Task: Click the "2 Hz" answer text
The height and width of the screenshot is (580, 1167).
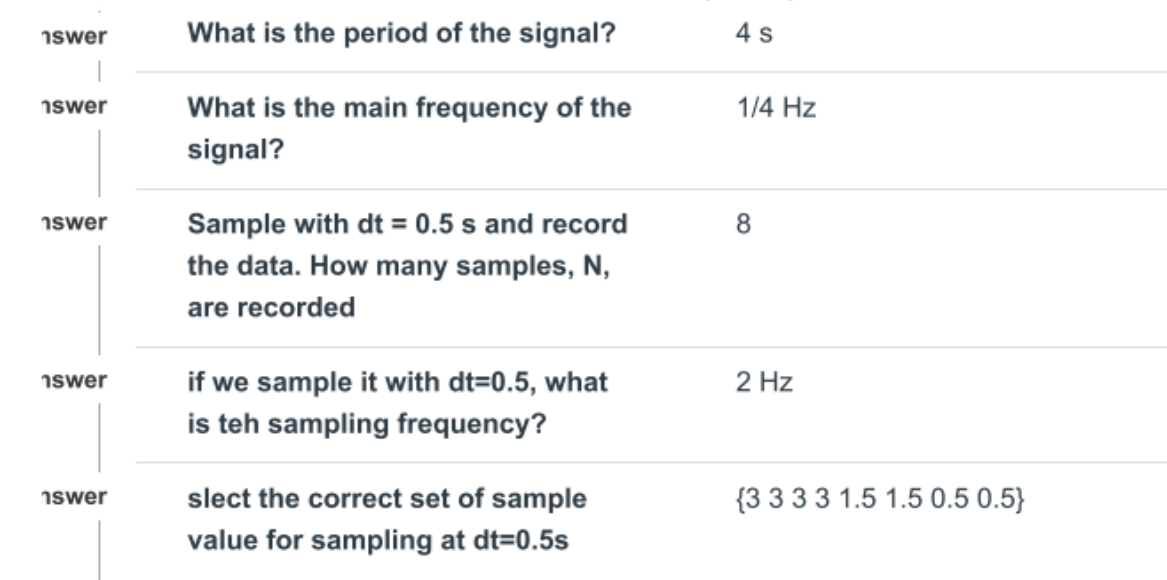Action: pos(764,382)
